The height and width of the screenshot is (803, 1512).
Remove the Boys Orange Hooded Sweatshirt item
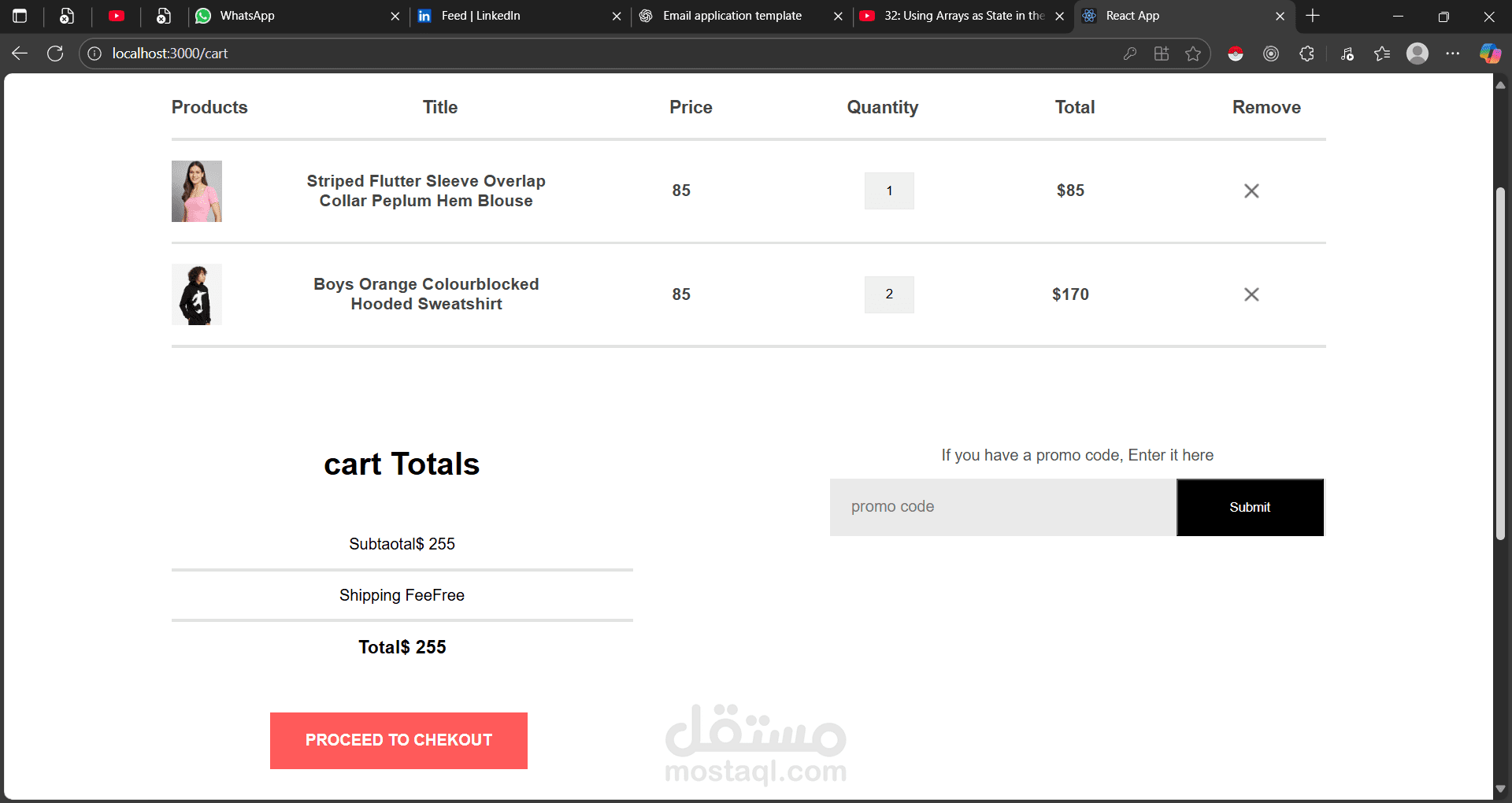coord(1251,294)
